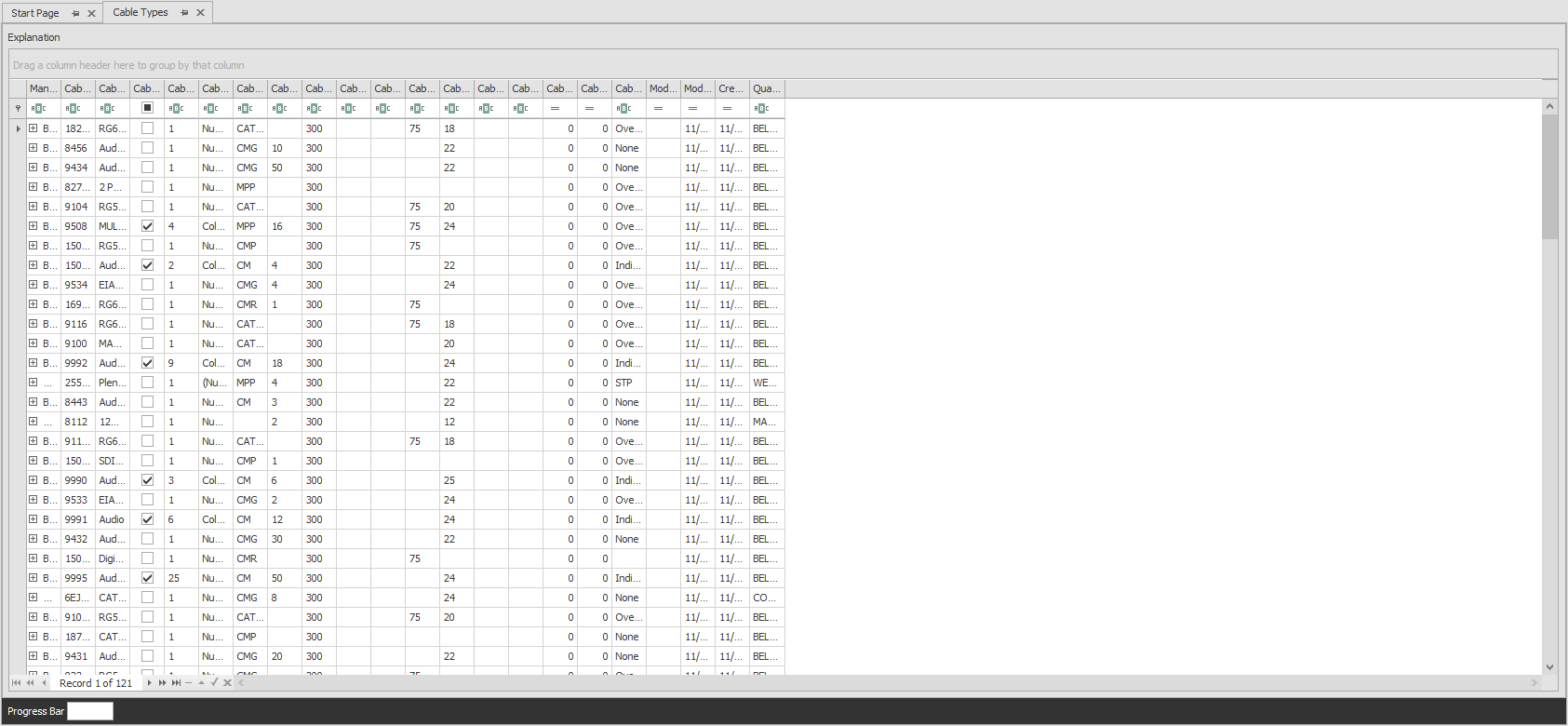Toggle the checkbox in the filter row

pyautogui.click(x=147, y=108)
